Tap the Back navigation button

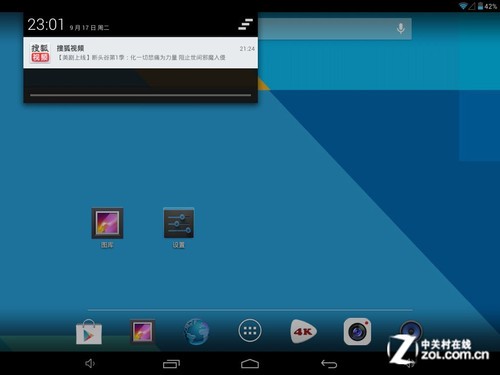[329, 364]
